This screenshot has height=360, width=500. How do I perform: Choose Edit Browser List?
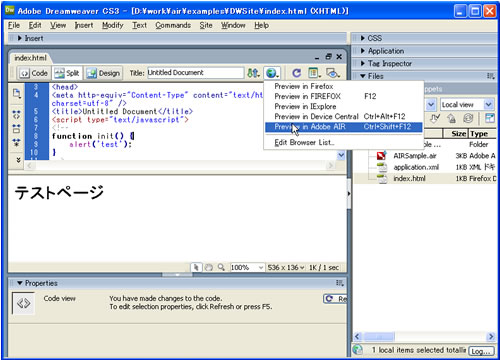click(343, 142)
